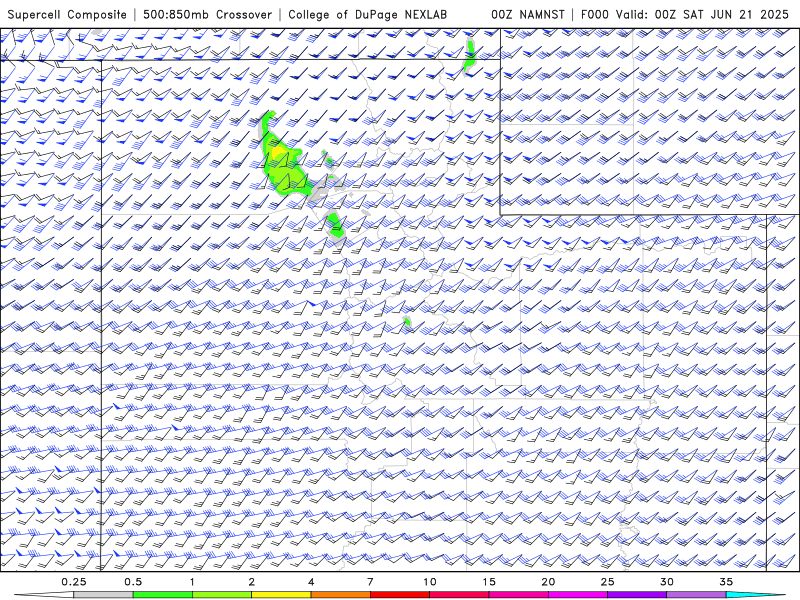Click the '35' legend value
800x600 pixels.
pyautogui.click(x=726, y=582)
